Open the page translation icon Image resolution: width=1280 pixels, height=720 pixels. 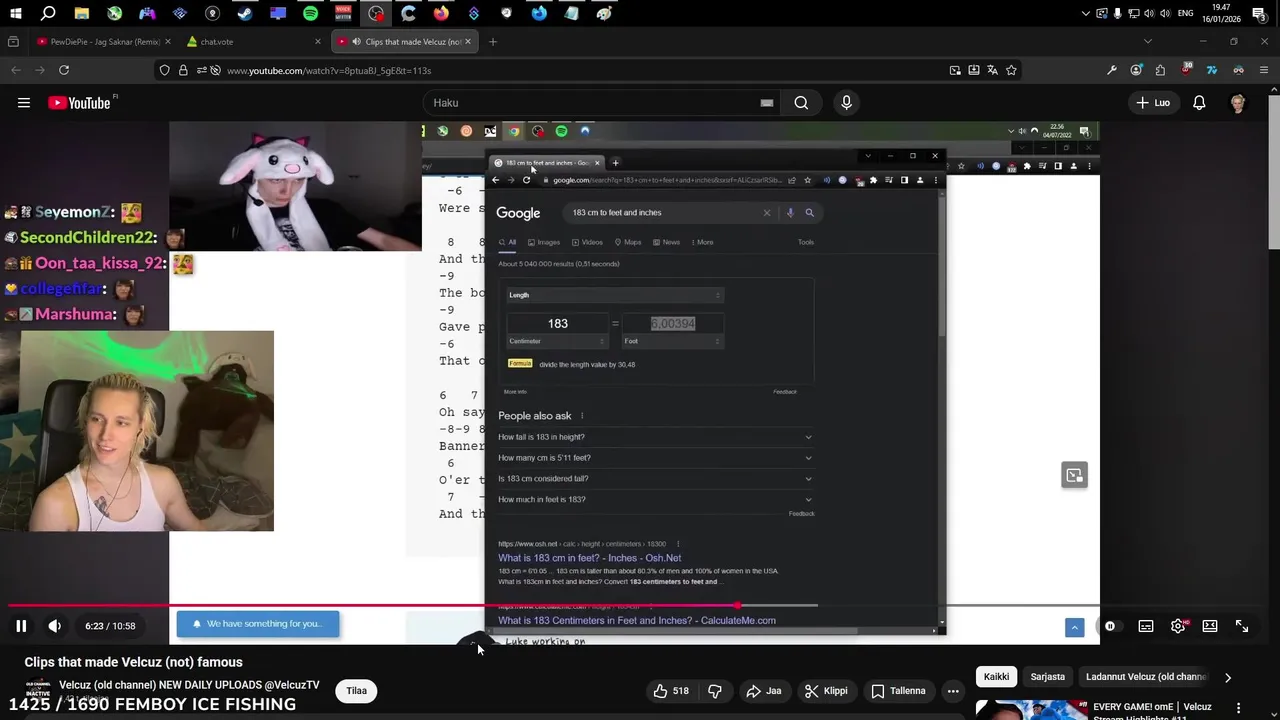point(992,70)
